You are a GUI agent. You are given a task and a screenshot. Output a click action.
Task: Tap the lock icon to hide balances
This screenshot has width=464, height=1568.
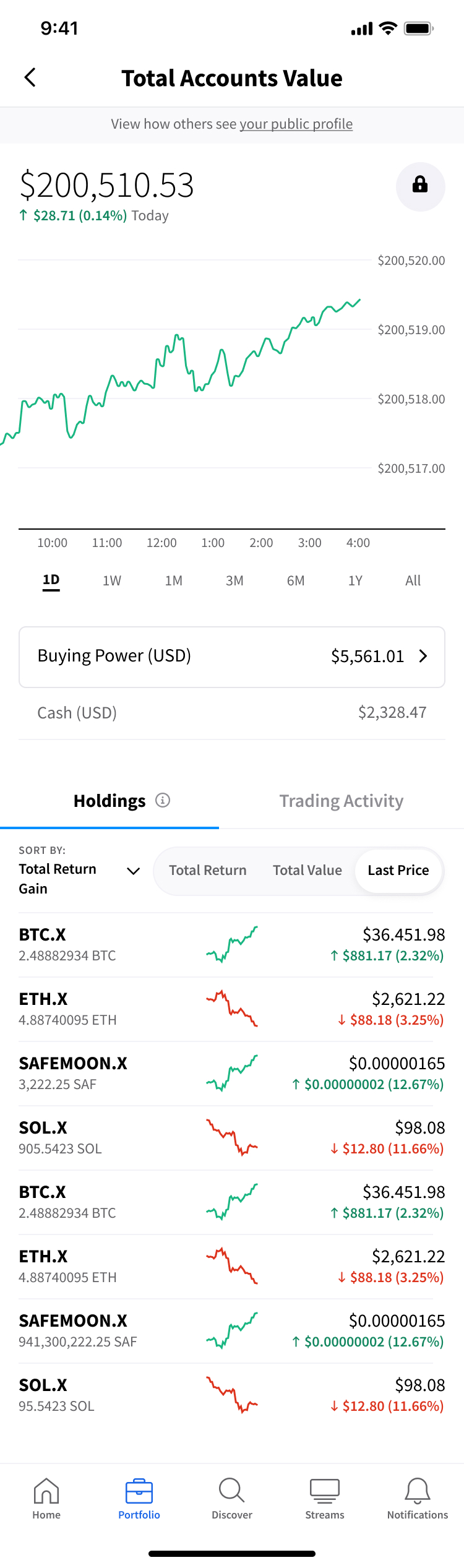[x=420, y=187]
